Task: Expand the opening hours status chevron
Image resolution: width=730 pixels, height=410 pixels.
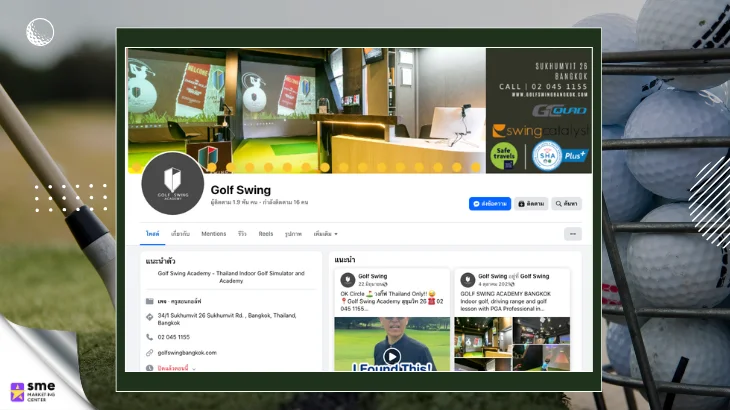Action: pos(194,368)
